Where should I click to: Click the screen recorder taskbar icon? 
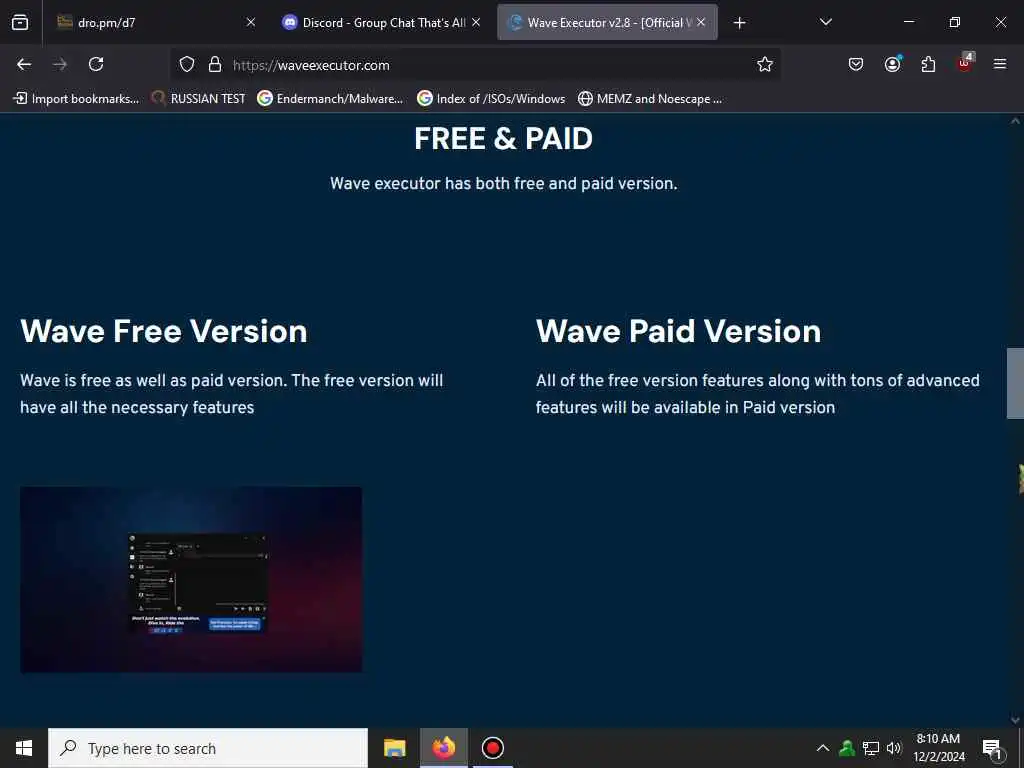492,748
